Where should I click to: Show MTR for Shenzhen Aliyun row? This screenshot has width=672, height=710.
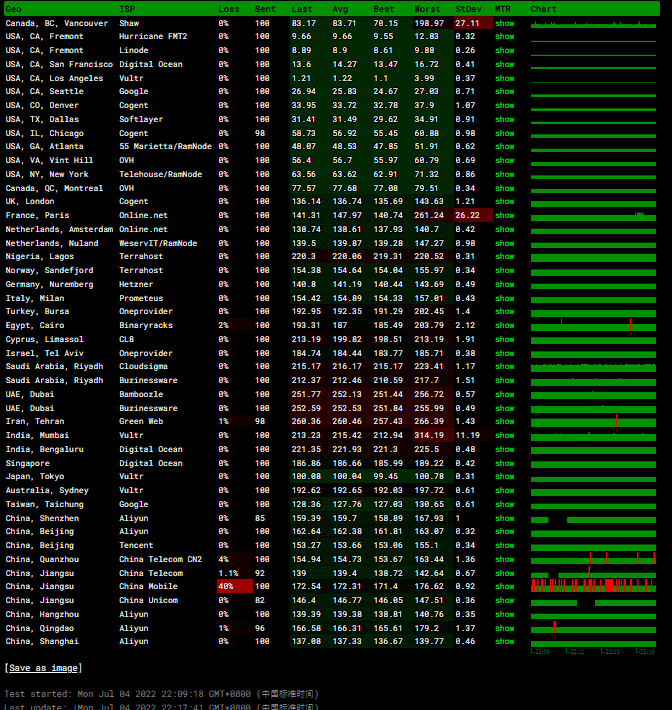(504, 518)
